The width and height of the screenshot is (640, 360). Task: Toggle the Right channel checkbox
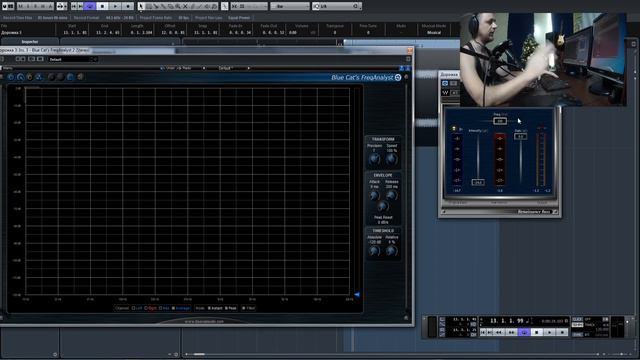145,308
